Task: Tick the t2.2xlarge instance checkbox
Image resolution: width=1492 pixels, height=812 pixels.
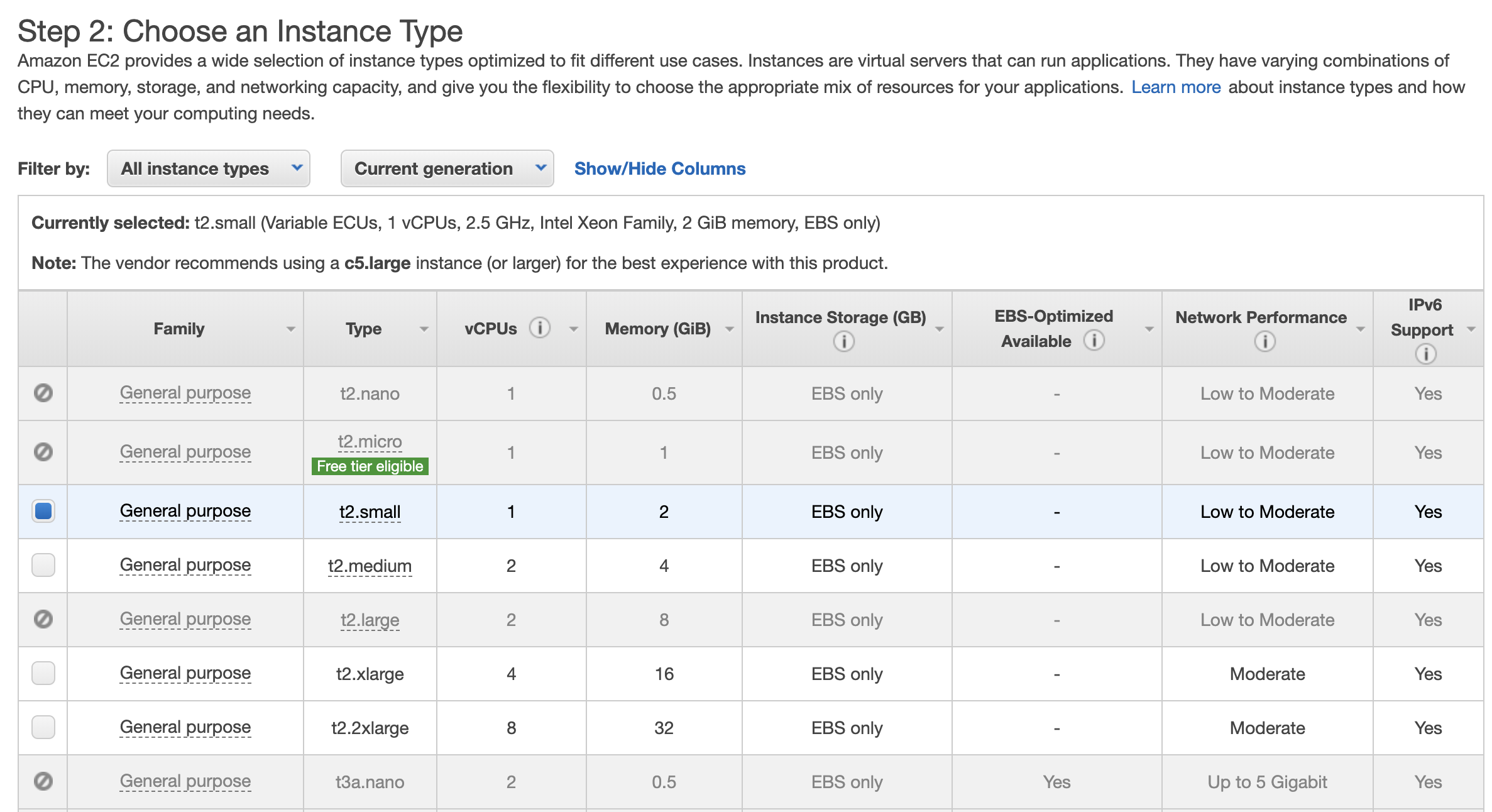Action: pos(43,727)
